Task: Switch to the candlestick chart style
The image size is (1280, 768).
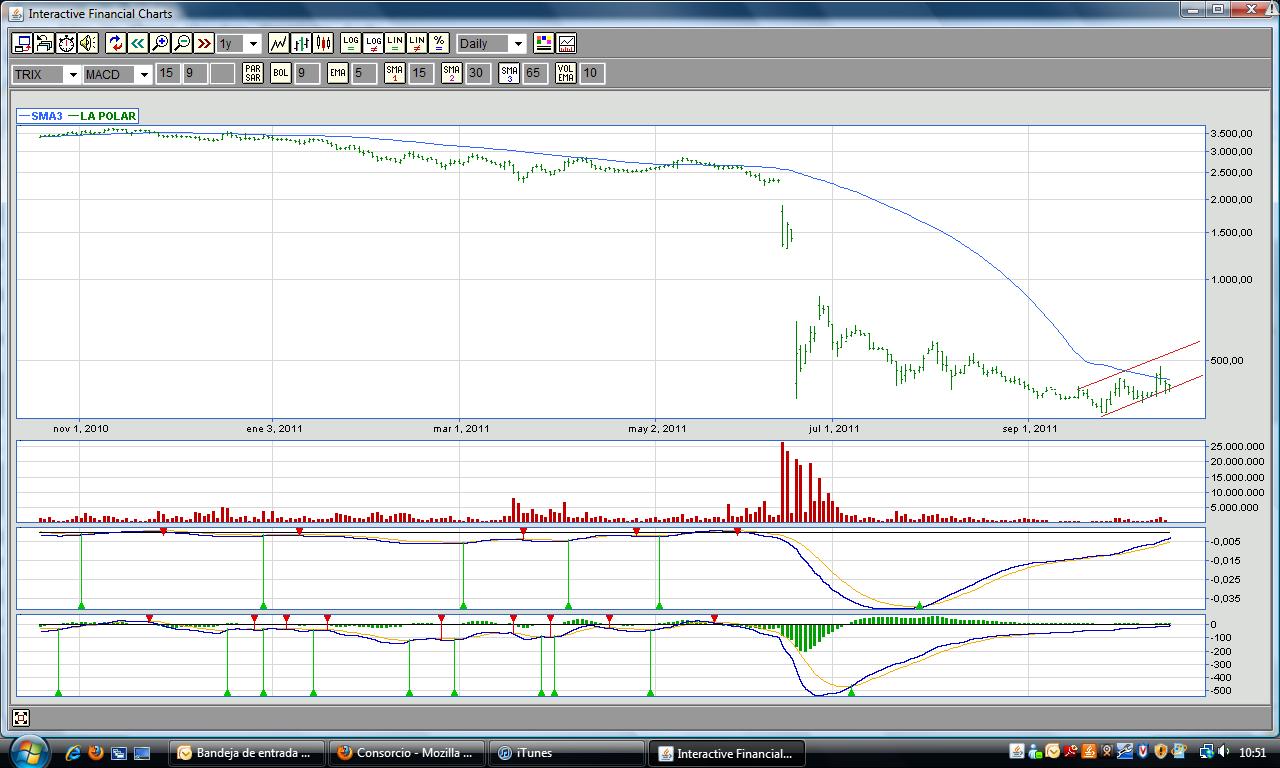Action: pos(323,43)
